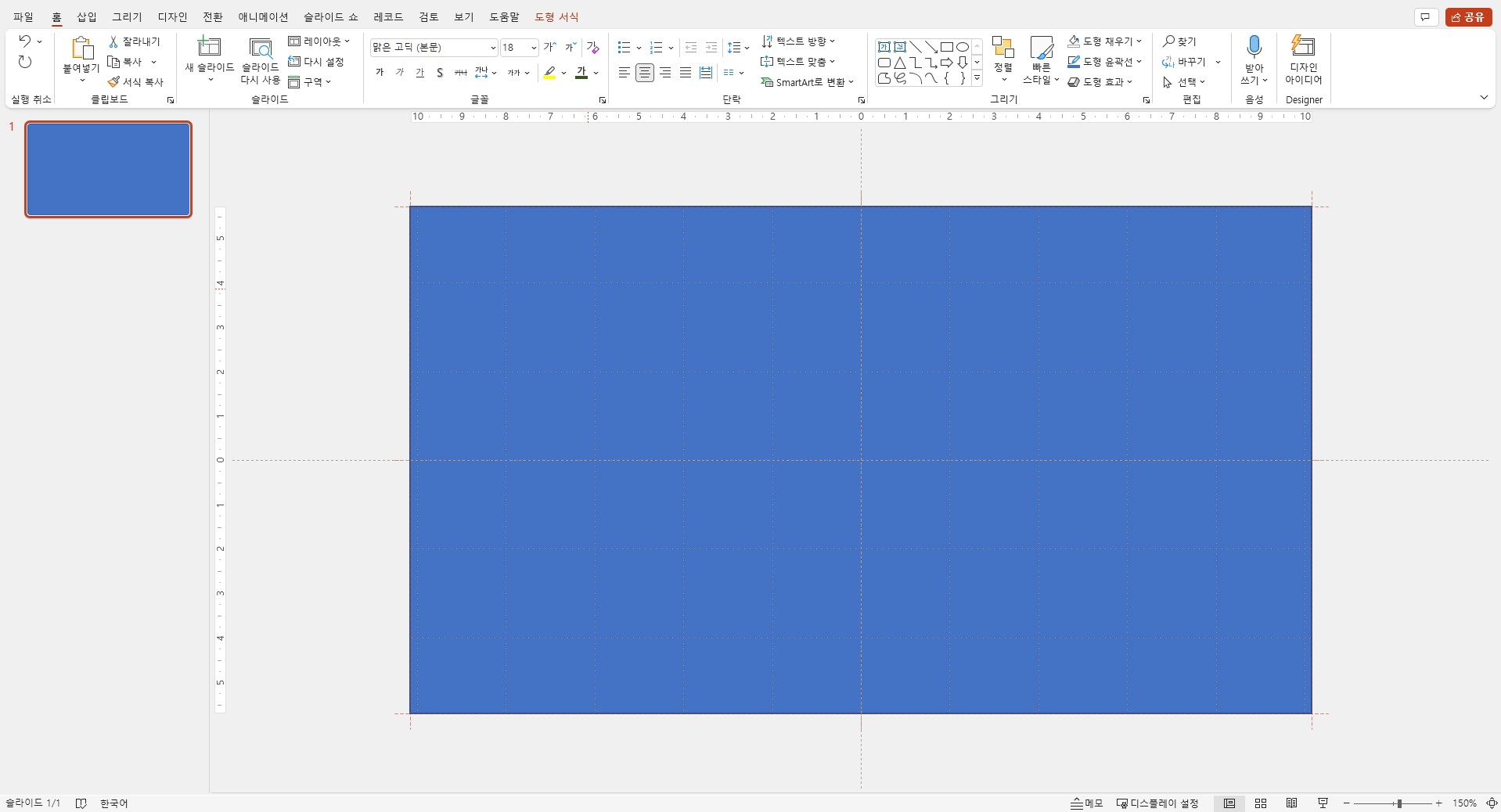Pick the down block arrow shape
The height and width of the screenshot is (812, 1501).
tap(963, 63)
